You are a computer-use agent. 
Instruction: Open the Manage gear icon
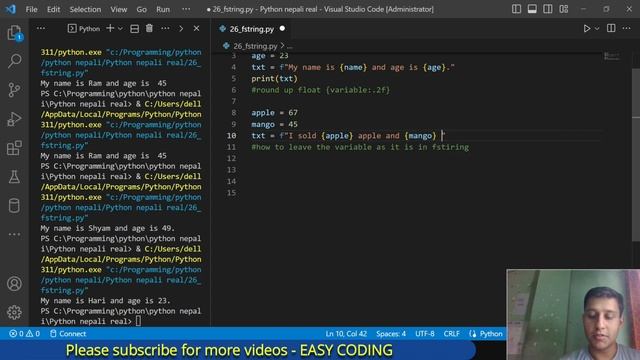coord(14,312)
